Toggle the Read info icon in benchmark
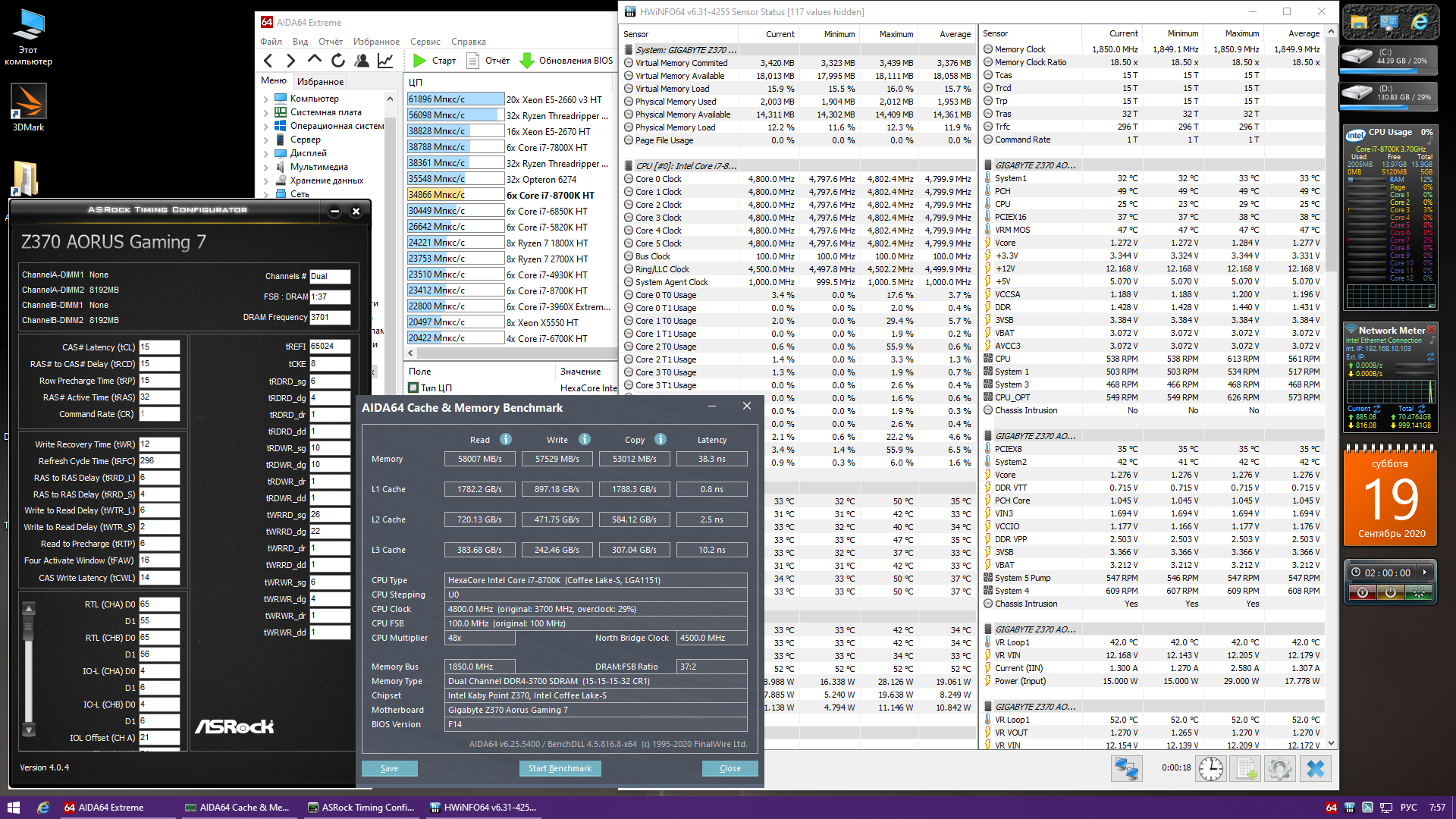Screen dimensions: 1456x819 (506, 439)
